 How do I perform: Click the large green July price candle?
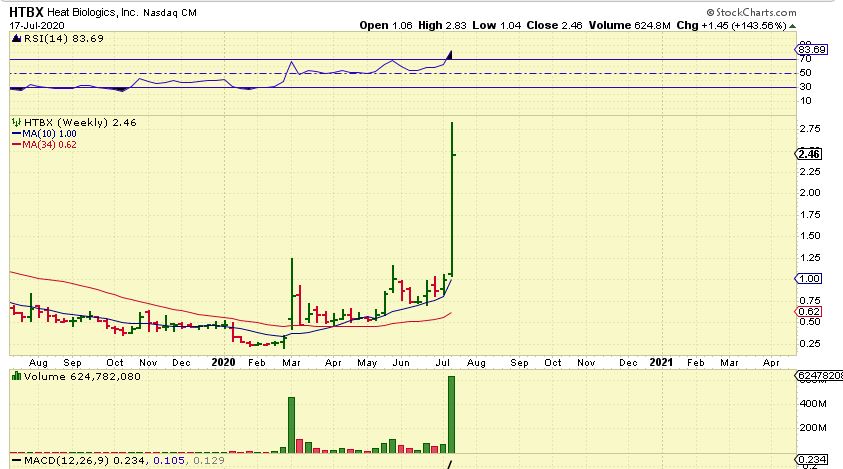[453, 198]
